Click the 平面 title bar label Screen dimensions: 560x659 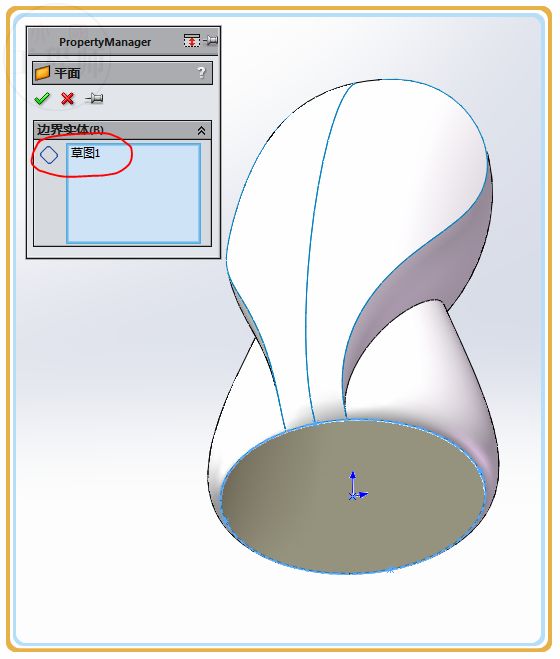pos(67,73)
